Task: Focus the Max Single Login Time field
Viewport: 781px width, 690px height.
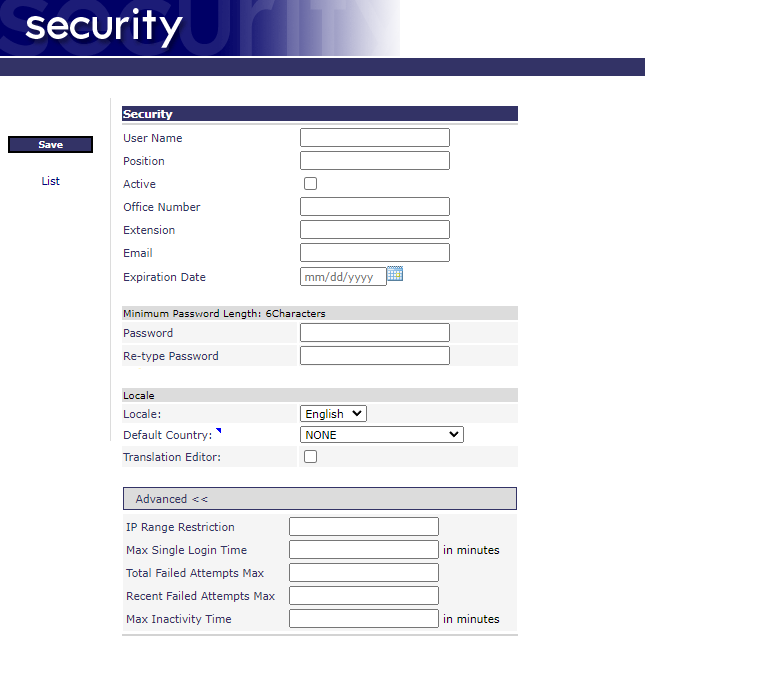Action: click(363, 550)
